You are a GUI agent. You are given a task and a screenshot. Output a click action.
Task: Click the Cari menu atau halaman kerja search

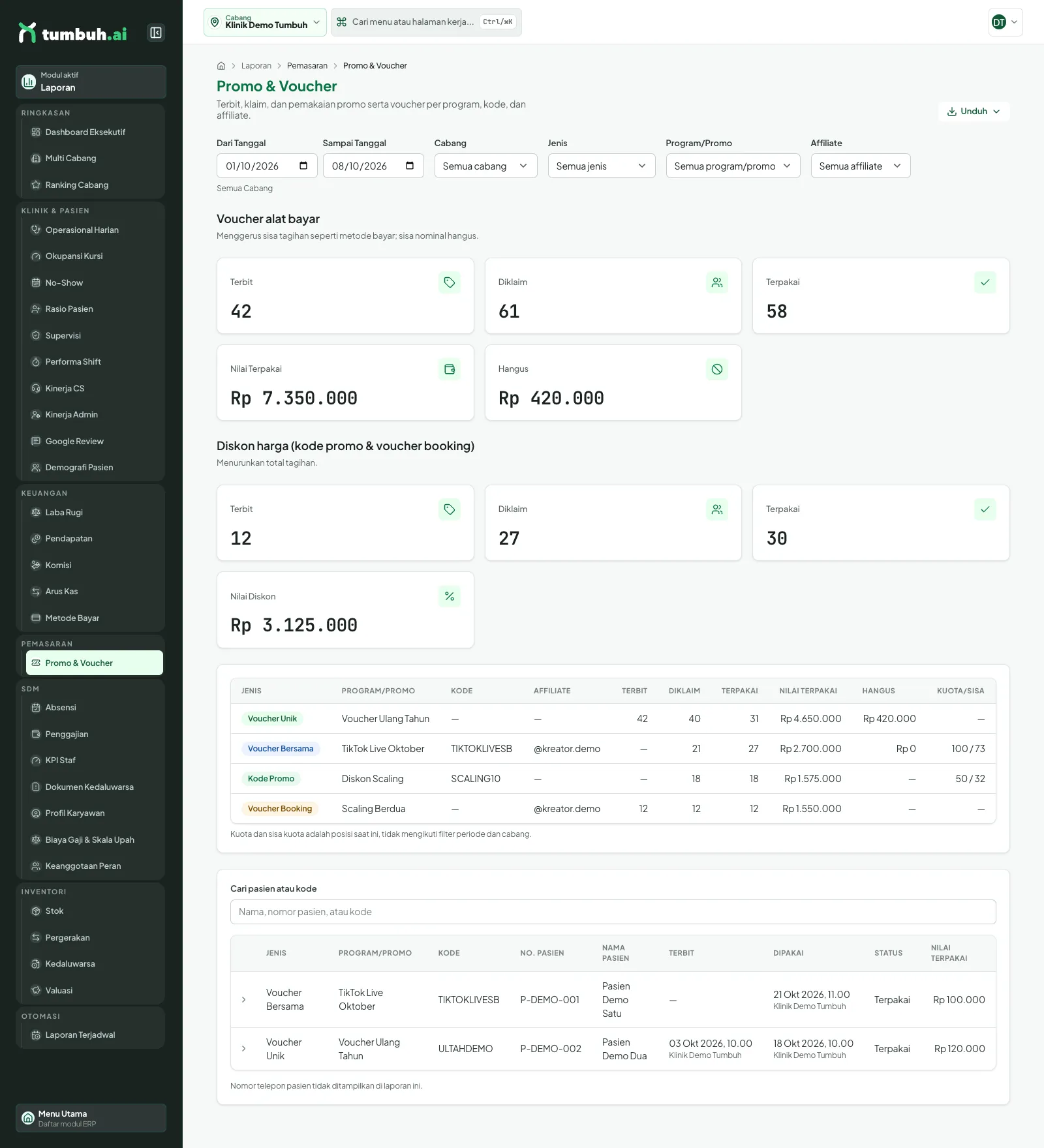pos(426,22)
